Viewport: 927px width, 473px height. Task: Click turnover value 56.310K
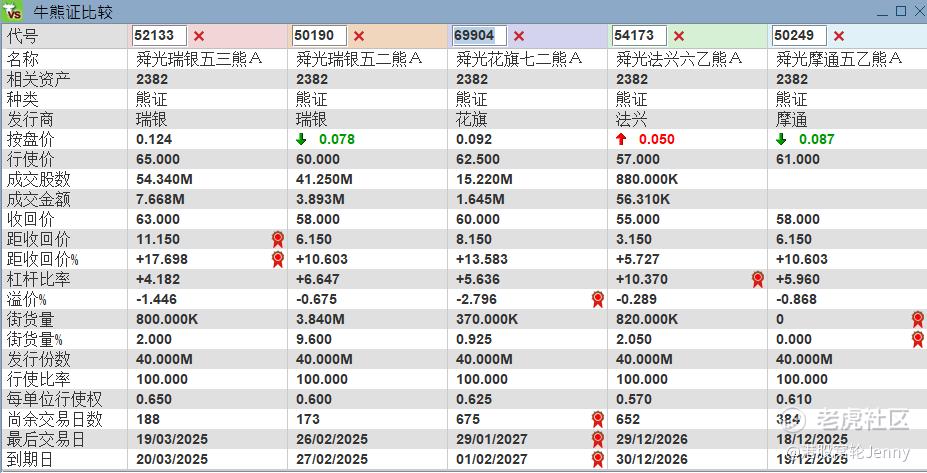[x=643, y=199]
